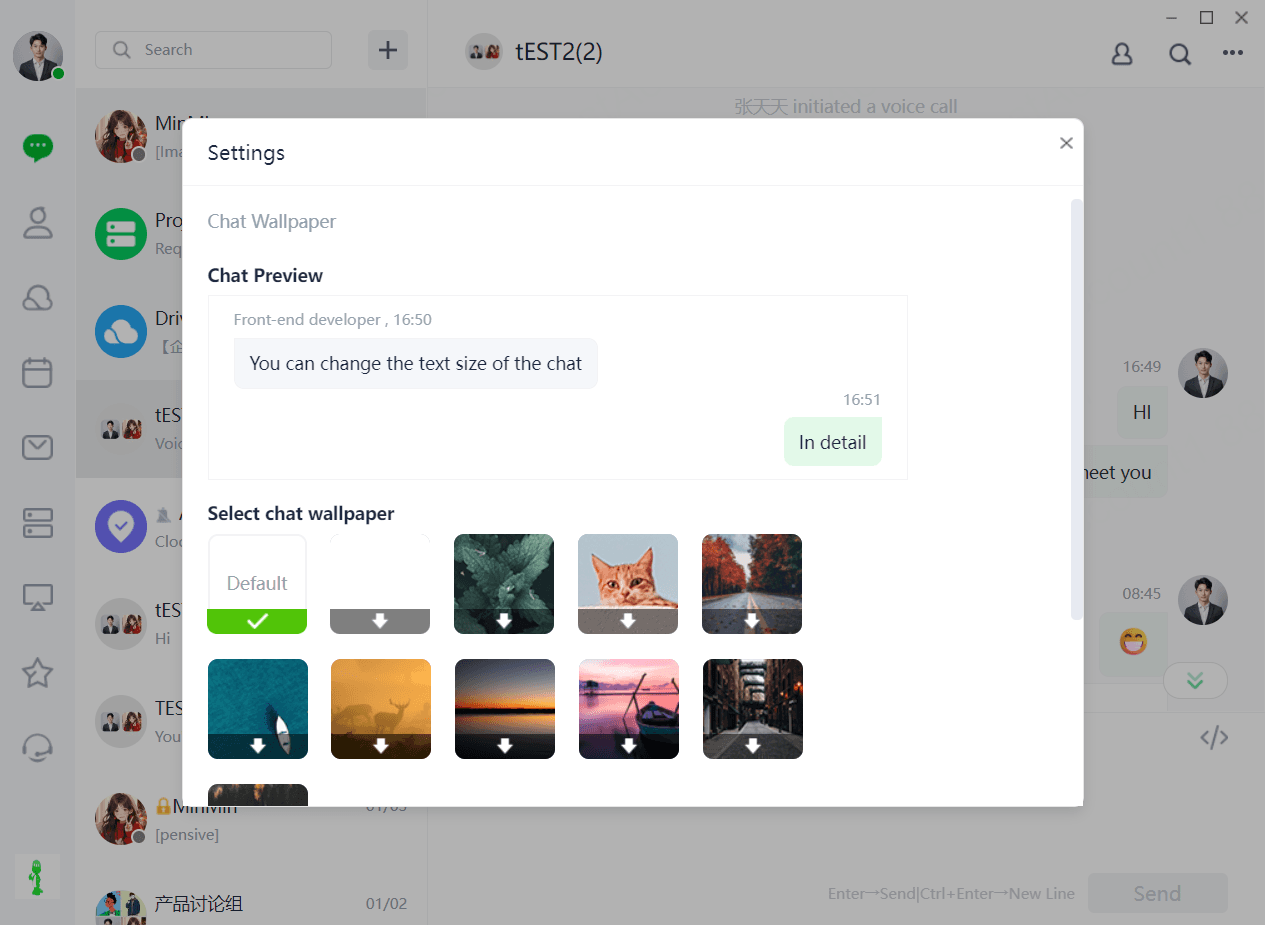Open the cloud drive sidebar icon
The width and height of the screenshot is (1265, 925).
tap(38, 298)
